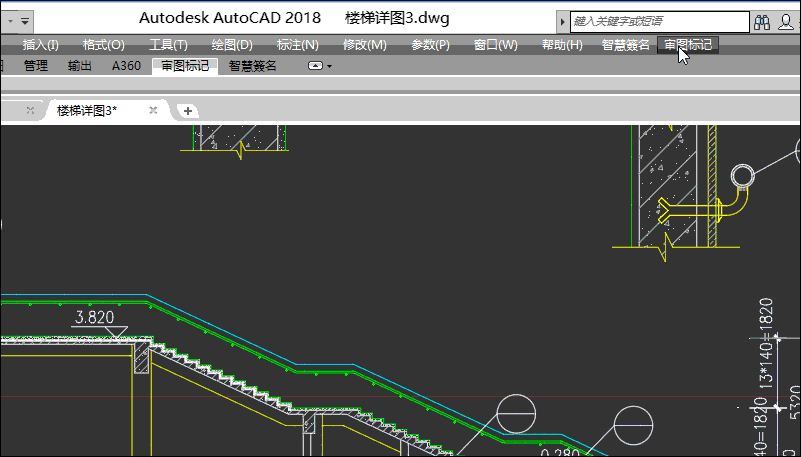Open a new drawing tab with plus
The width and height of the screenshot is (801, 457).
[x=187, y=110]
